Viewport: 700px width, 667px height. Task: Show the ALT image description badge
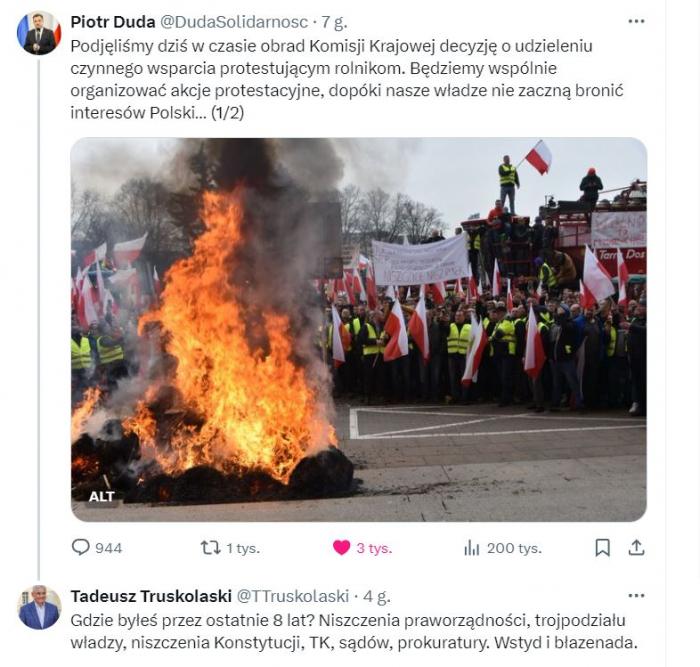(102, 496)
